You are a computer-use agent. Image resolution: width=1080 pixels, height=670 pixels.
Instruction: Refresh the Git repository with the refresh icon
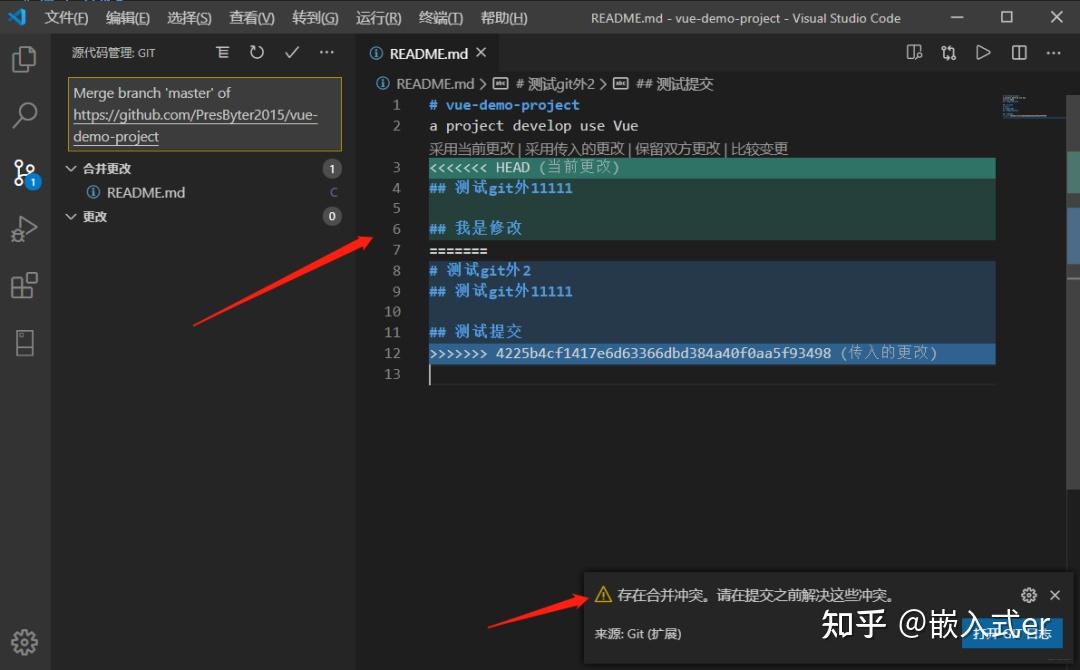click(257, 52)
